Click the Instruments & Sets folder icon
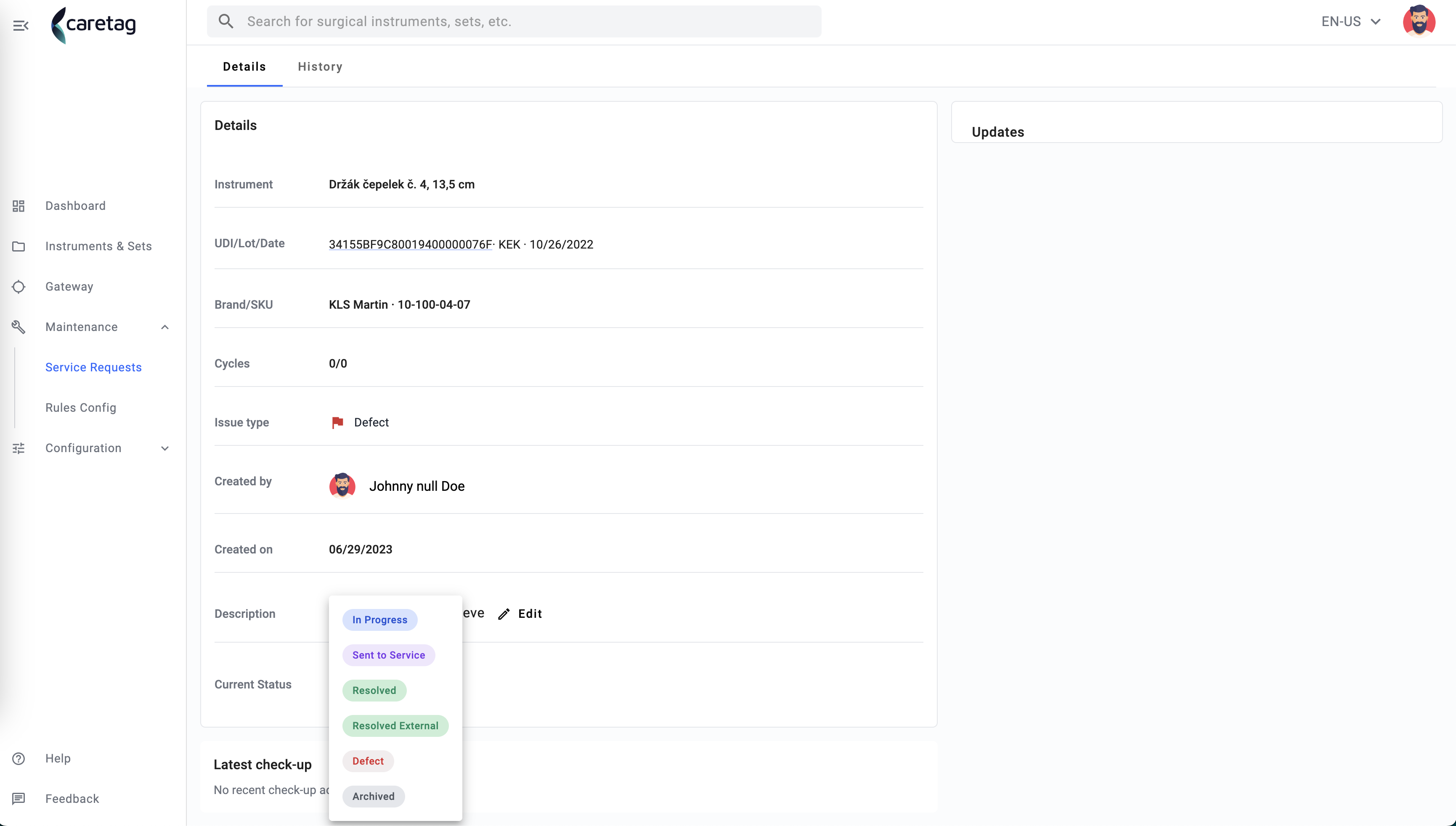Screen dimensions: 1456x826 click(x=19, y=246)
